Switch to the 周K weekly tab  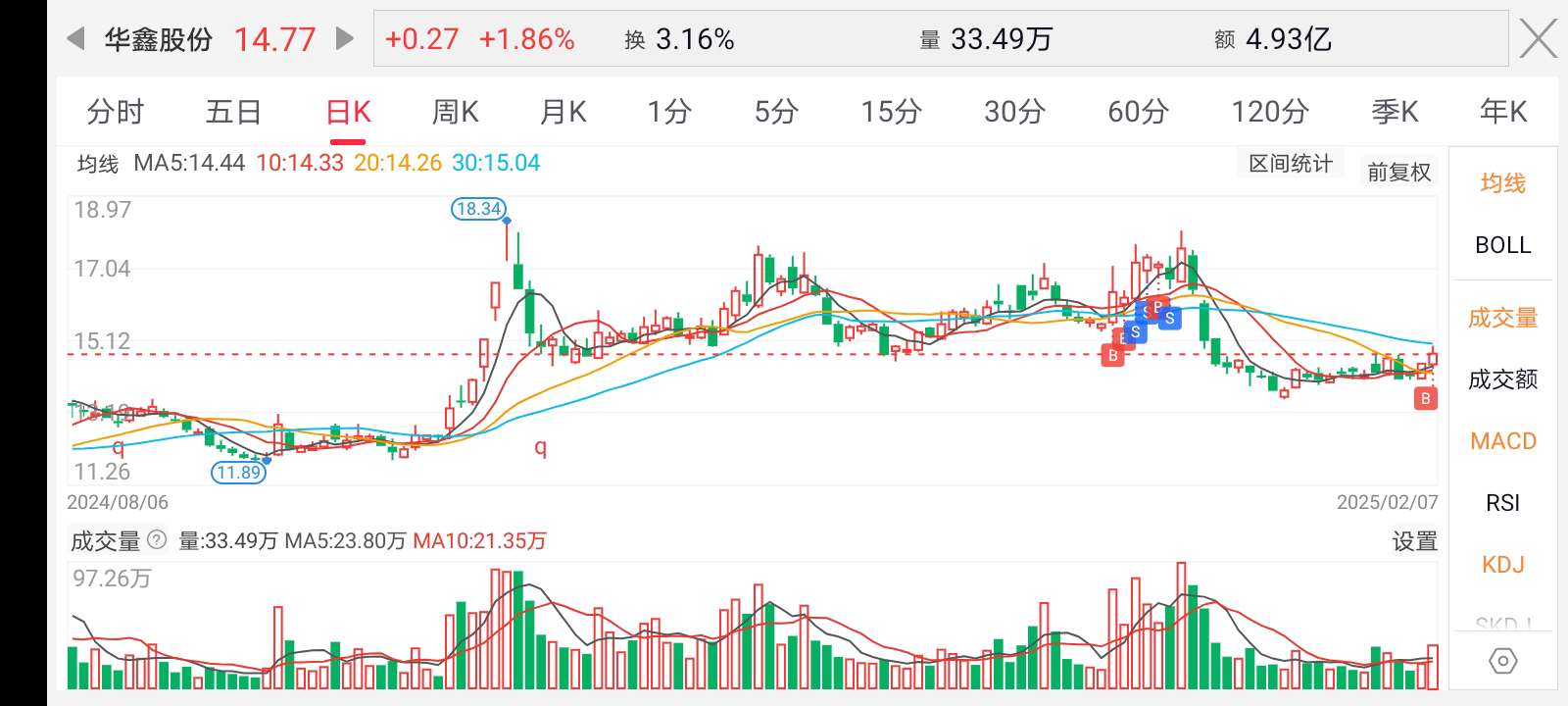pyautogui.click(x=455, y=112)
